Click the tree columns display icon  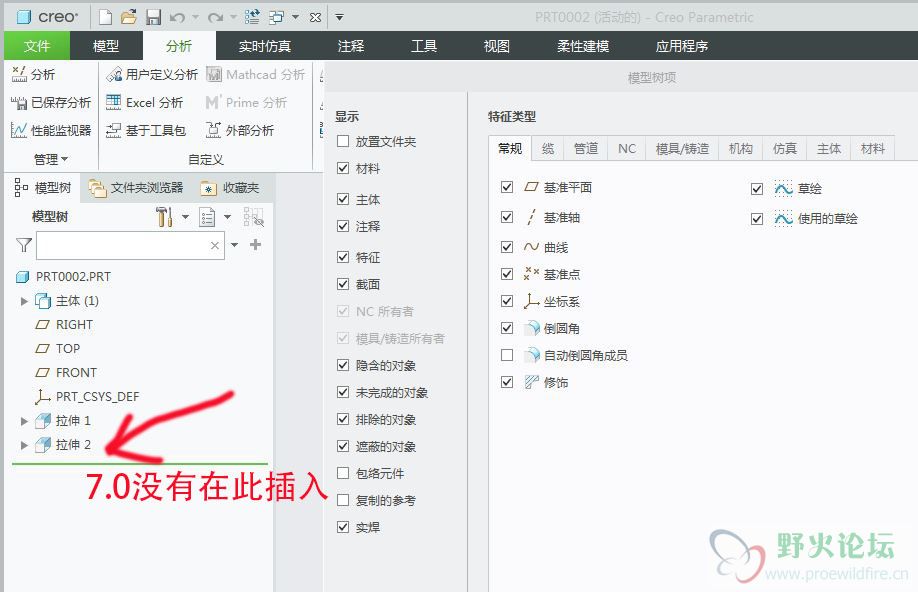(x=207, y=217)
